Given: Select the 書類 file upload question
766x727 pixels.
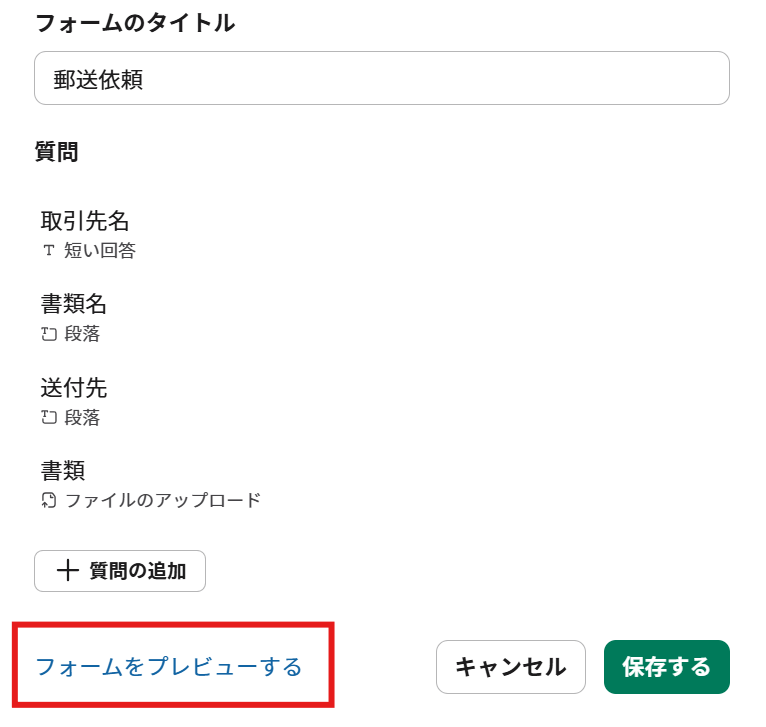Looking at the screenshot, I should [62, 470].
